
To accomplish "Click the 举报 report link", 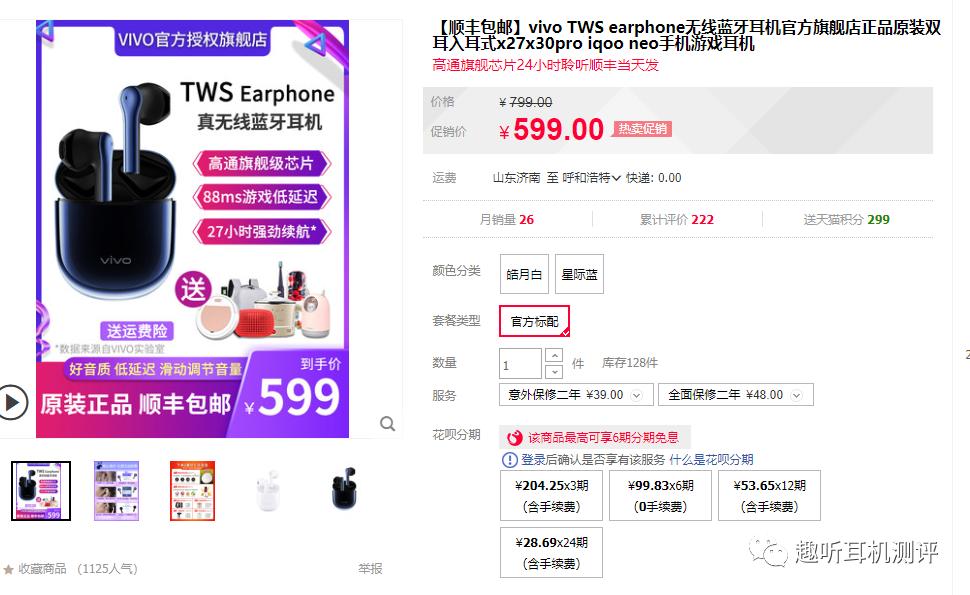I will [370, 568].
